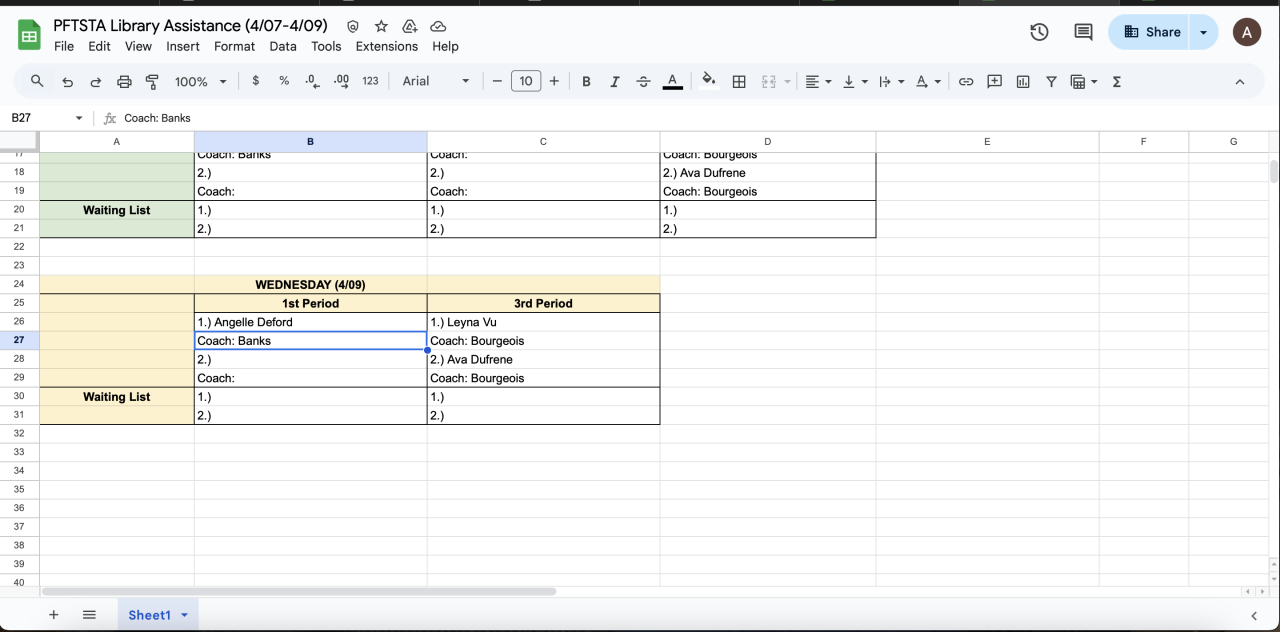Open version history clock icon
This screenshot has height=632, width=1280.
coord(1039,32)
